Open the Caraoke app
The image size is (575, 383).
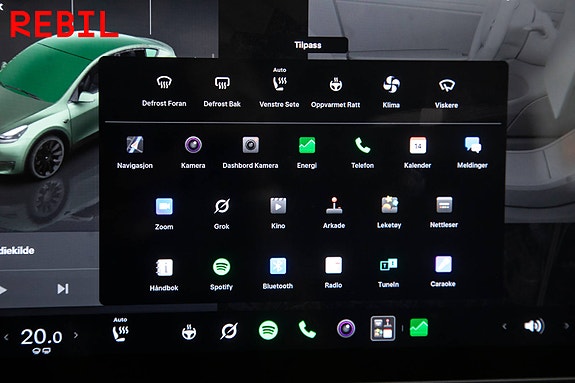[443, 271]
